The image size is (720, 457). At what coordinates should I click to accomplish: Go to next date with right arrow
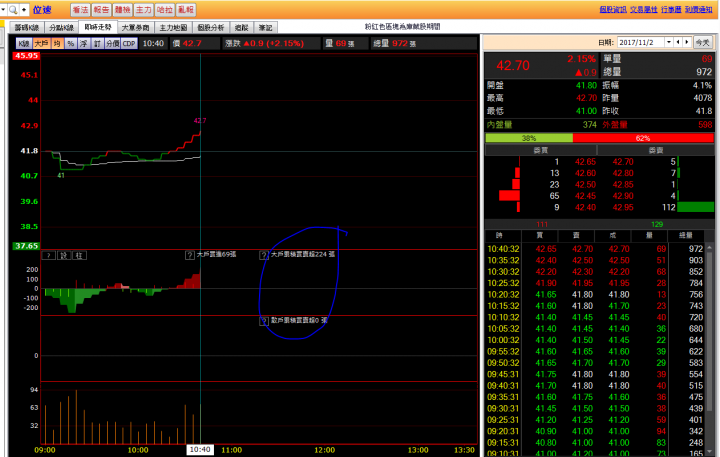tap(687, 42)
